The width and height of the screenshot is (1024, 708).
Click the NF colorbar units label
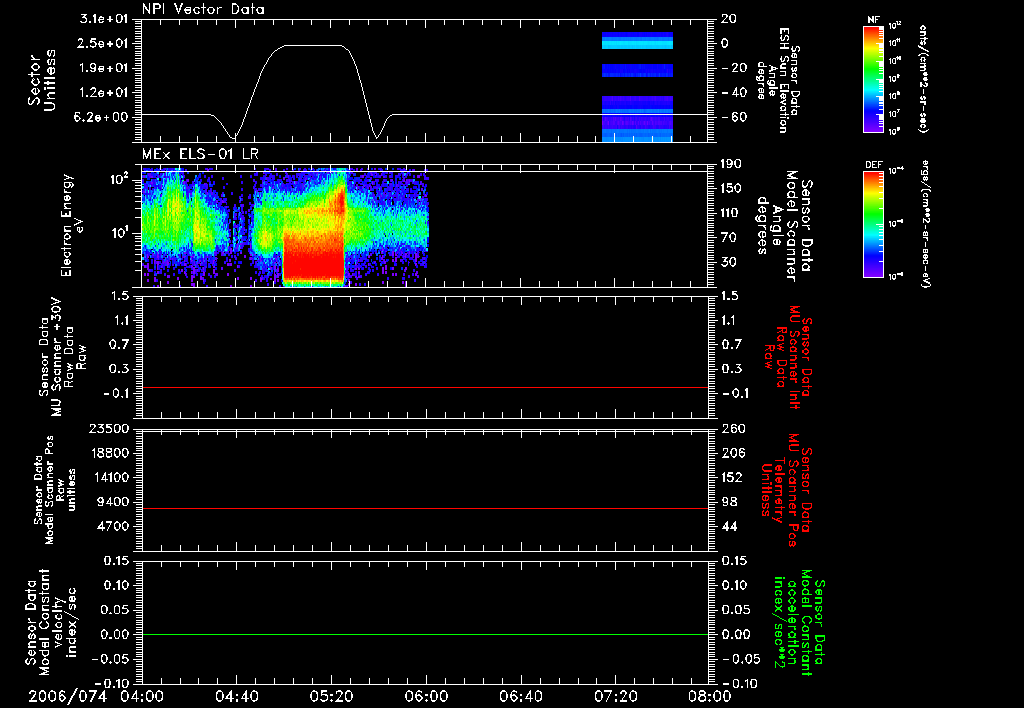point(923,78)
